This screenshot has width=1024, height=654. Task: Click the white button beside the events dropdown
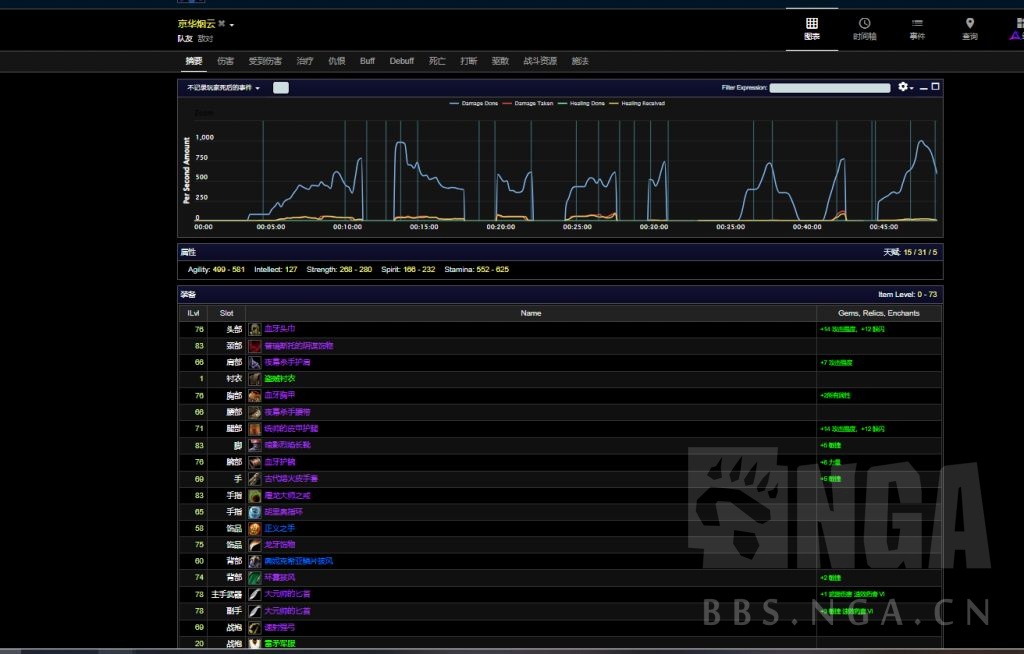[281, 88]
